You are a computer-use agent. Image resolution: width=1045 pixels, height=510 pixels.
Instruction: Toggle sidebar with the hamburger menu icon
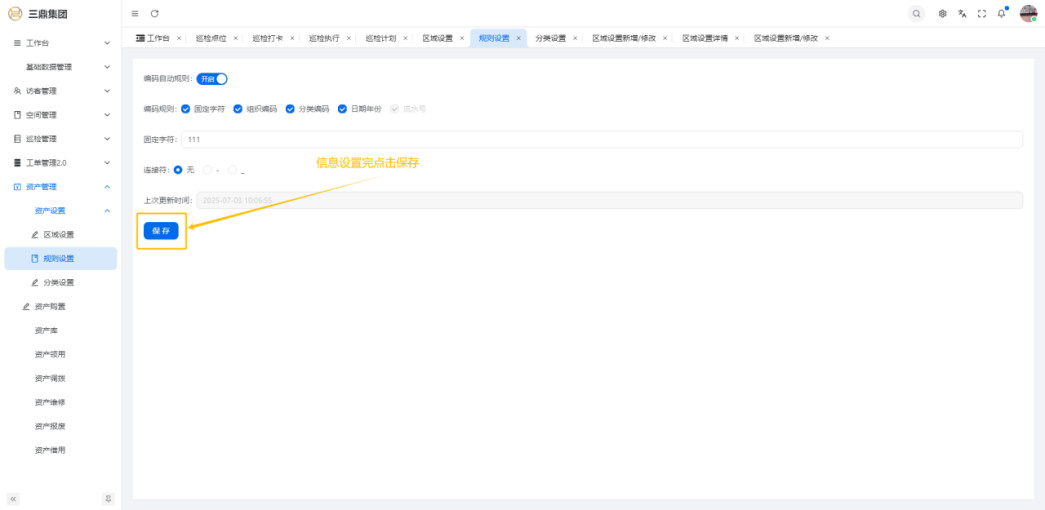pyautogui.click(x=136, y=13)
